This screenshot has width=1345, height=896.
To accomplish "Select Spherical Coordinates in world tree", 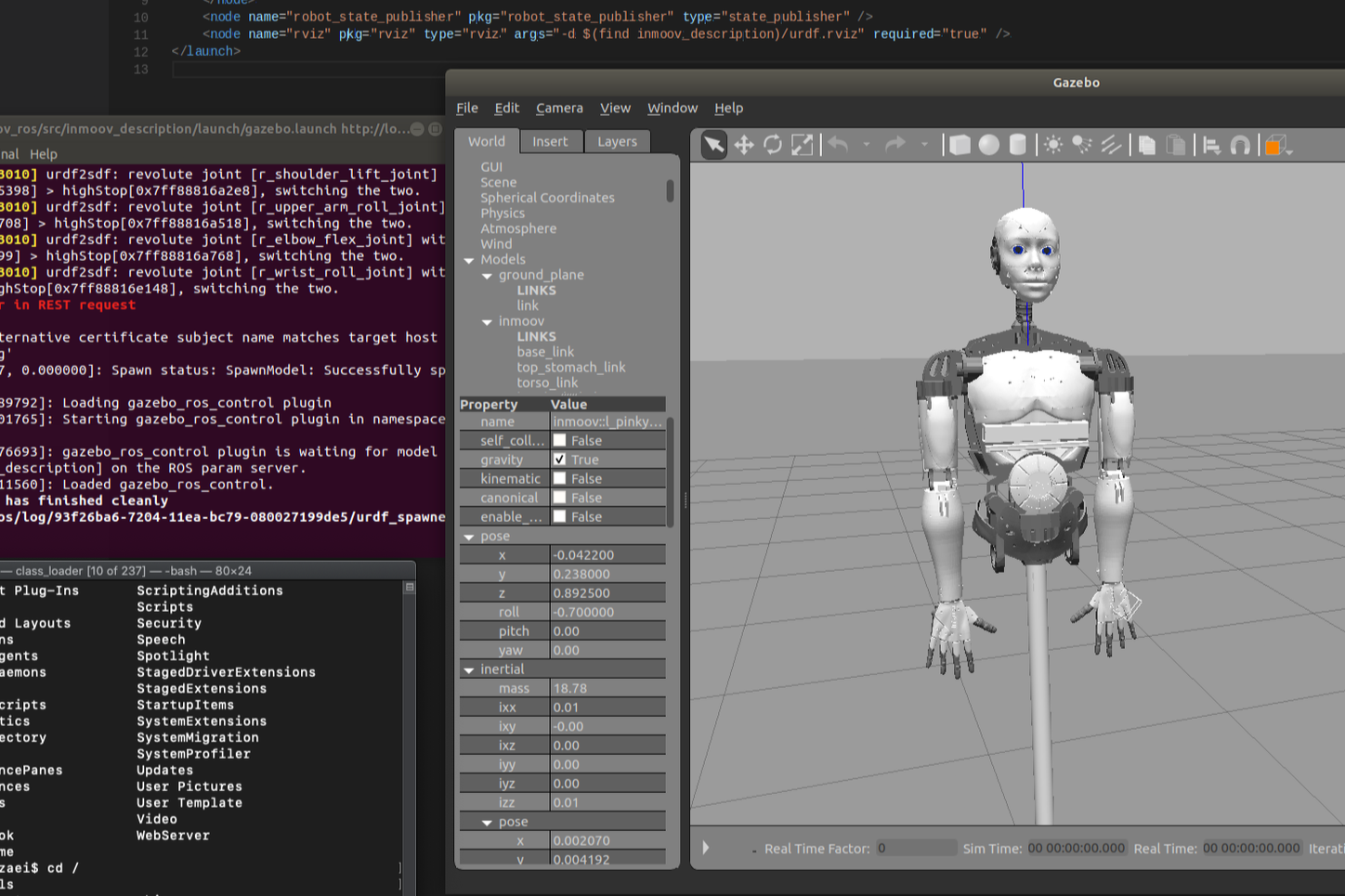I will pyautogui.click(x=548, y=198).
